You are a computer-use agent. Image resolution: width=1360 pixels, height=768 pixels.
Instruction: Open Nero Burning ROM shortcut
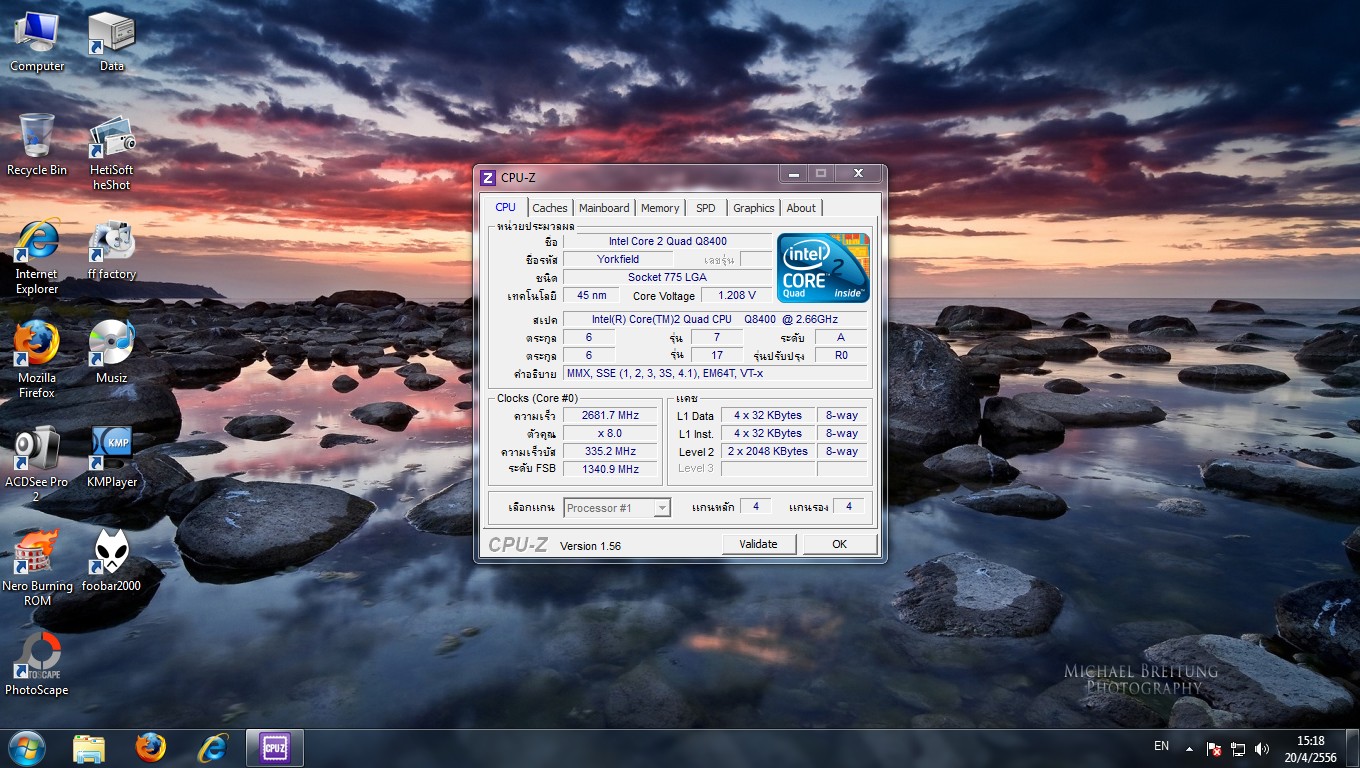click(37, 552)
